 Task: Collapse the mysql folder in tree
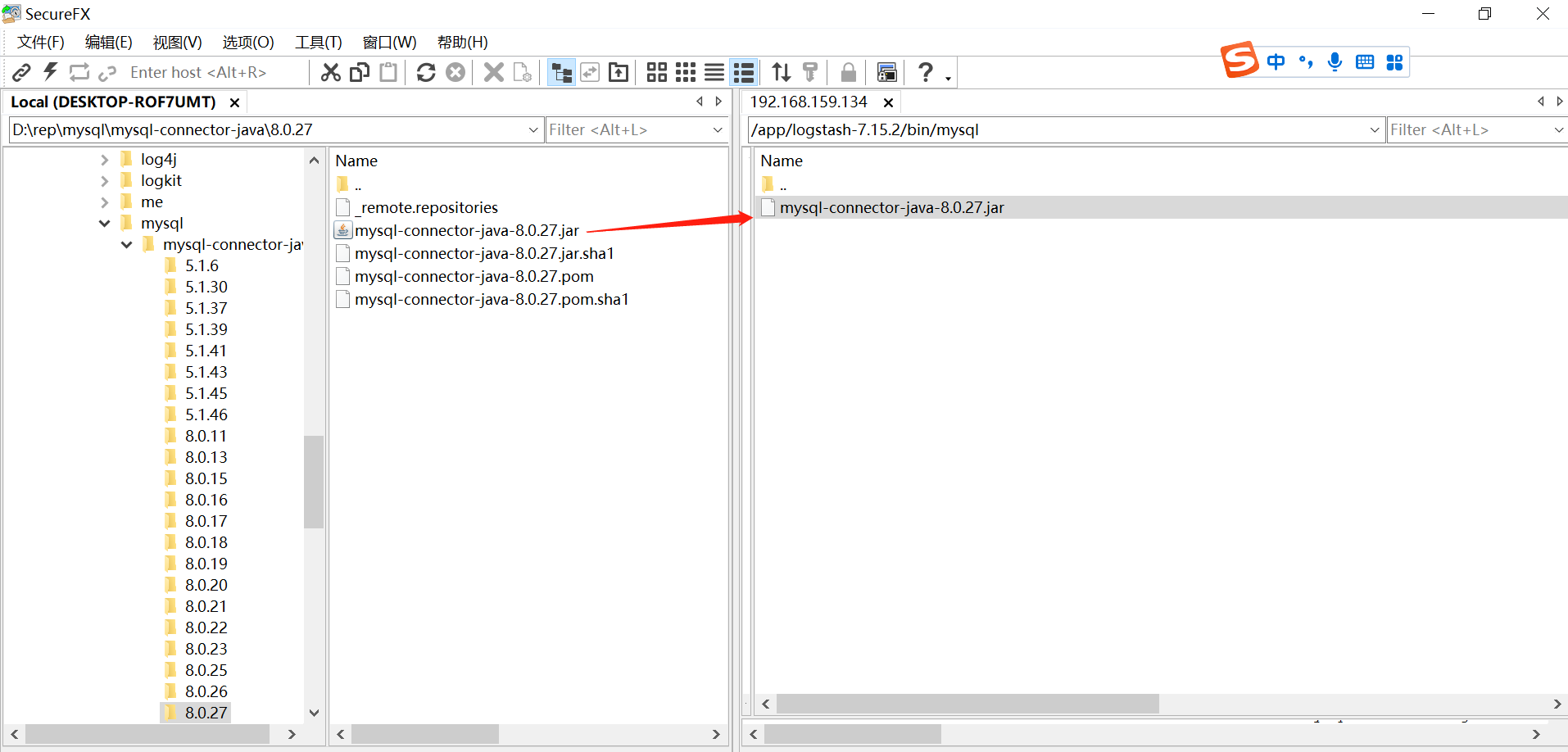point(104,224)
